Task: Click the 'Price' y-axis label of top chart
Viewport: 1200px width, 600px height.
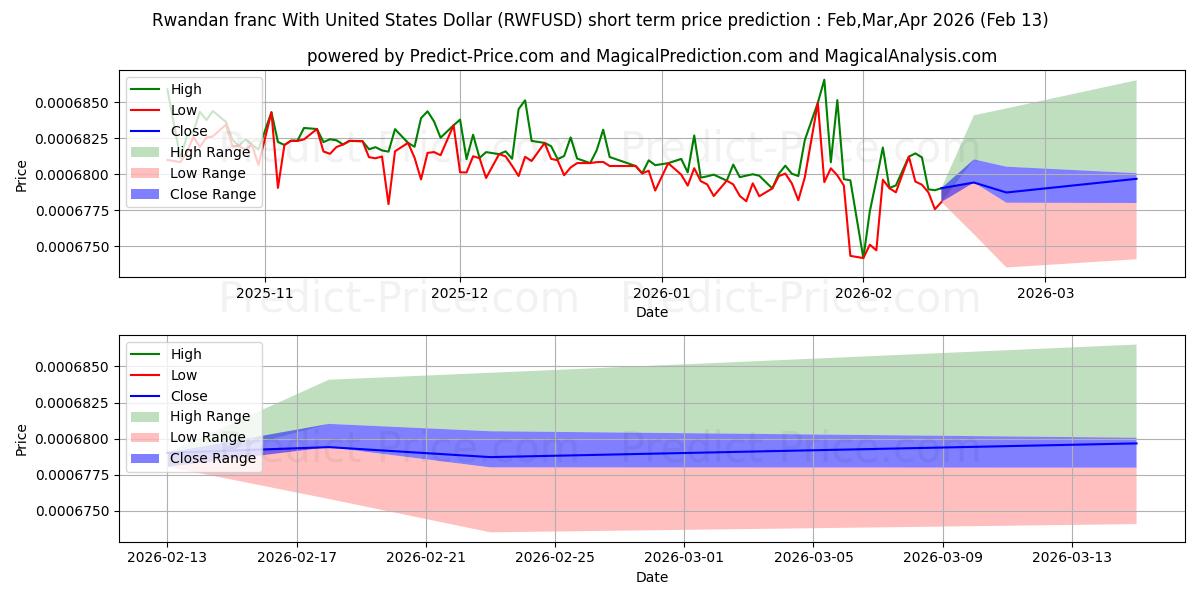Action: (x=22, y=176)
